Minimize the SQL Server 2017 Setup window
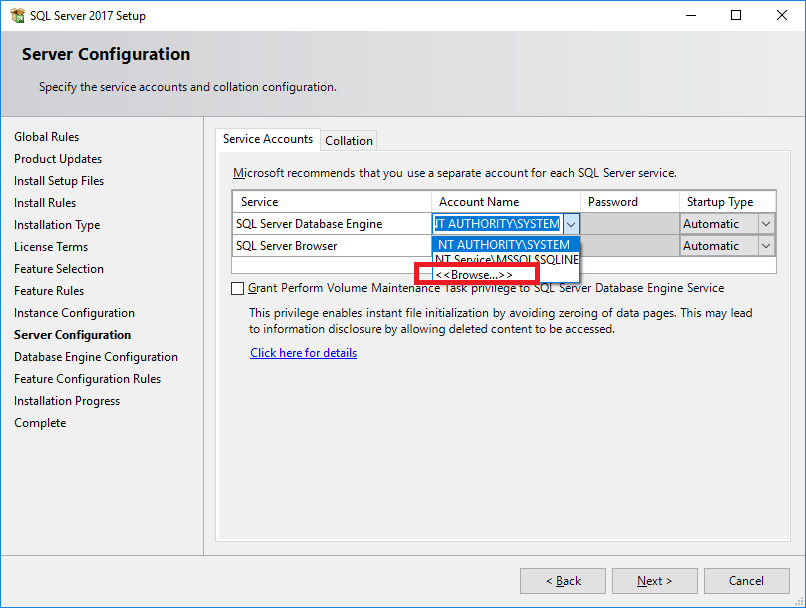806x608 pixels. tap(691, 15)
